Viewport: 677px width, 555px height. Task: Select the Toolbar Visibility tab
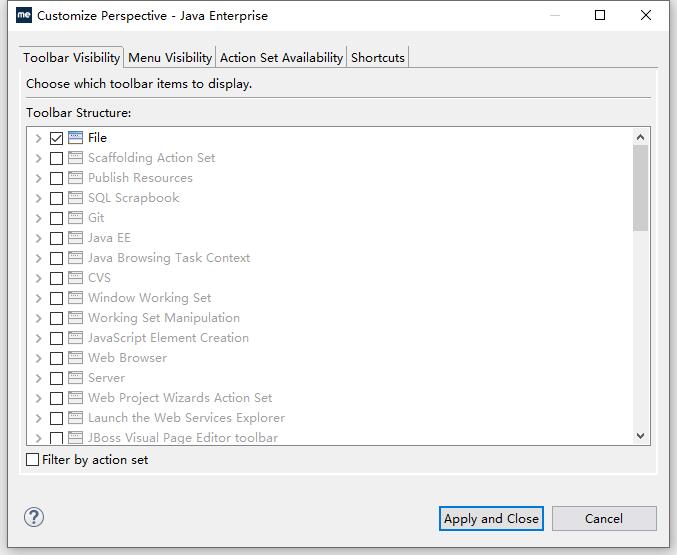point(72,57)
